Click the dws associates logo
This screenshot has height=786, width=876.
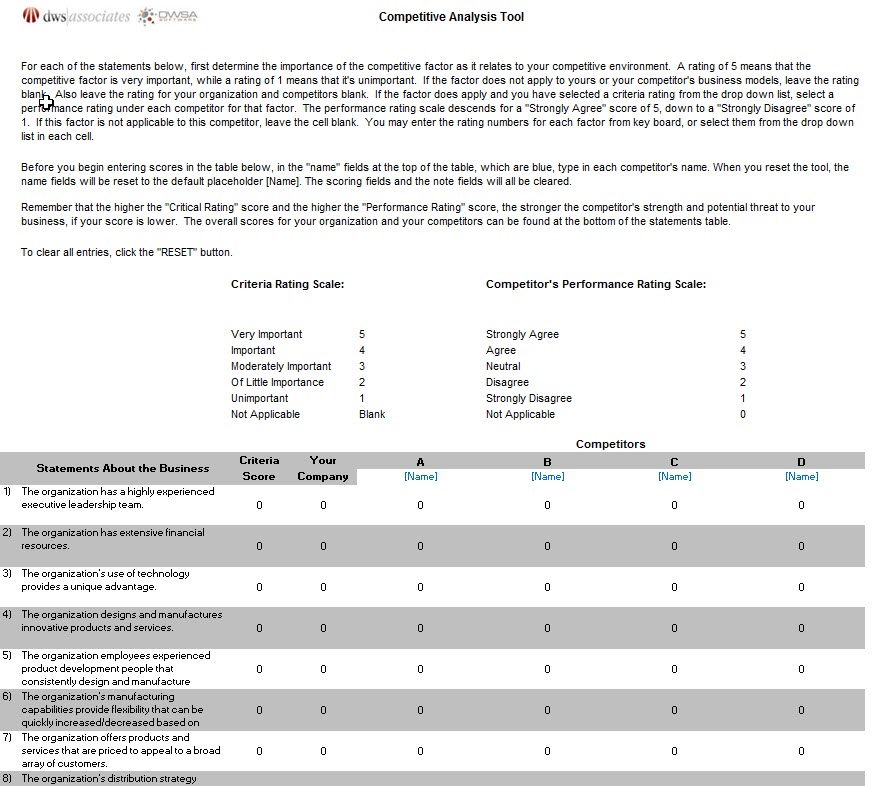76,16
